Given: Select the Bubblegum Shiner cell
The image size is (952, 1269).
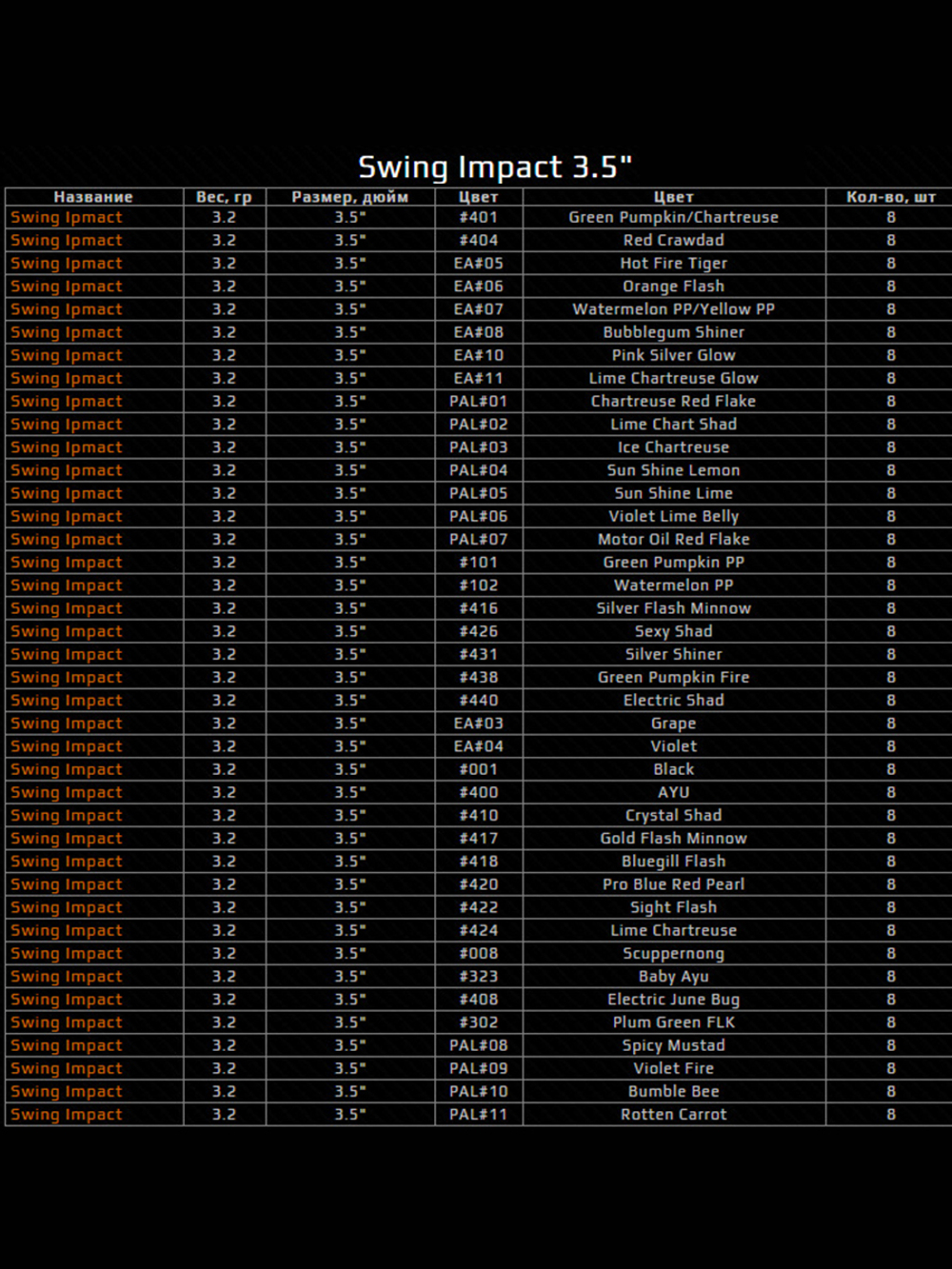Looking at the screenshot, I should point(674,332).
